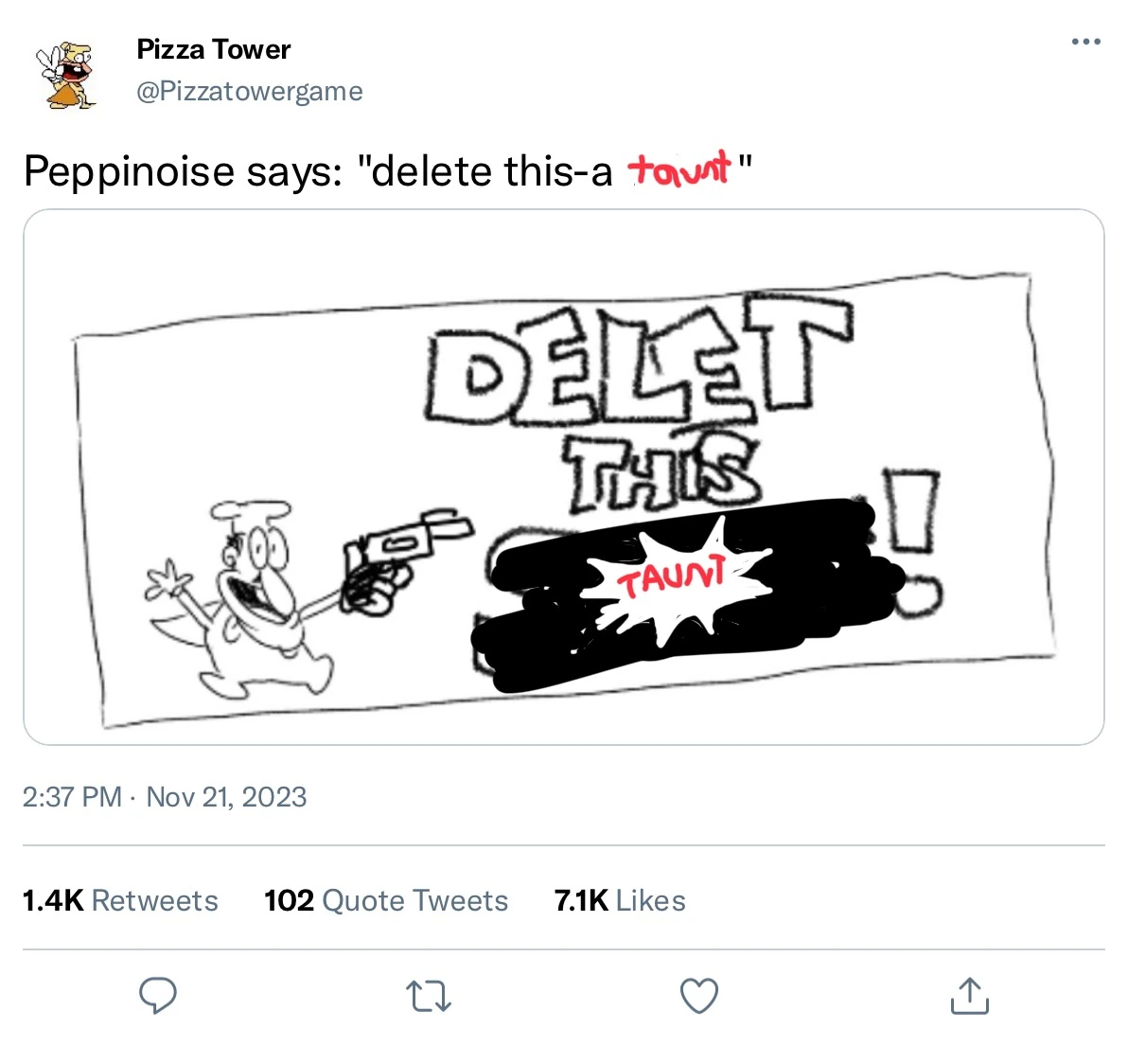Open the three-dot more options menu
Viewport: 1128px width, 1064px height.
pyautogui.click(x=1085, y=42)
